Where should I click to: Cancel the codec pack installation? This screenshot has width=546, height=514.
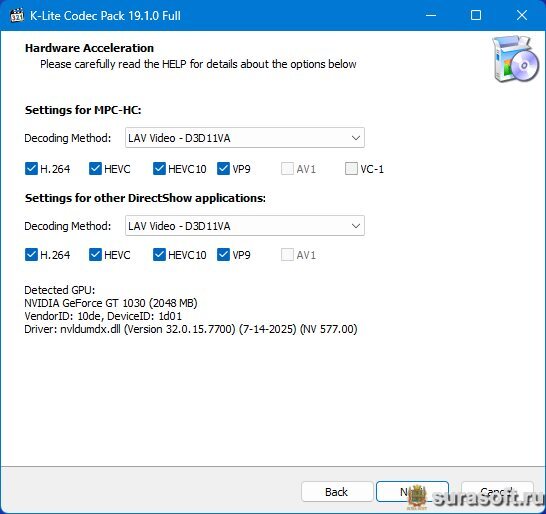tap(497, 492)
